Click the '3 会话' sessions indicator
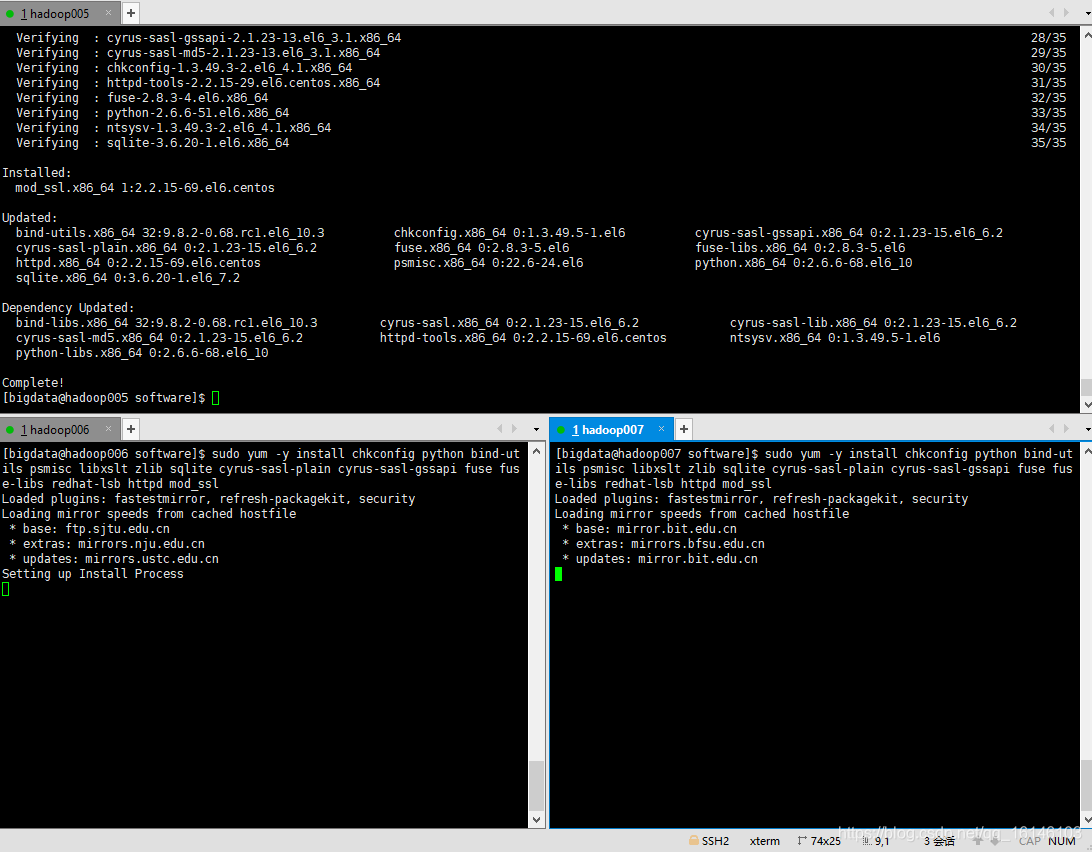Viewport: 1092px width, 852px height. click(x=939, y=841)
